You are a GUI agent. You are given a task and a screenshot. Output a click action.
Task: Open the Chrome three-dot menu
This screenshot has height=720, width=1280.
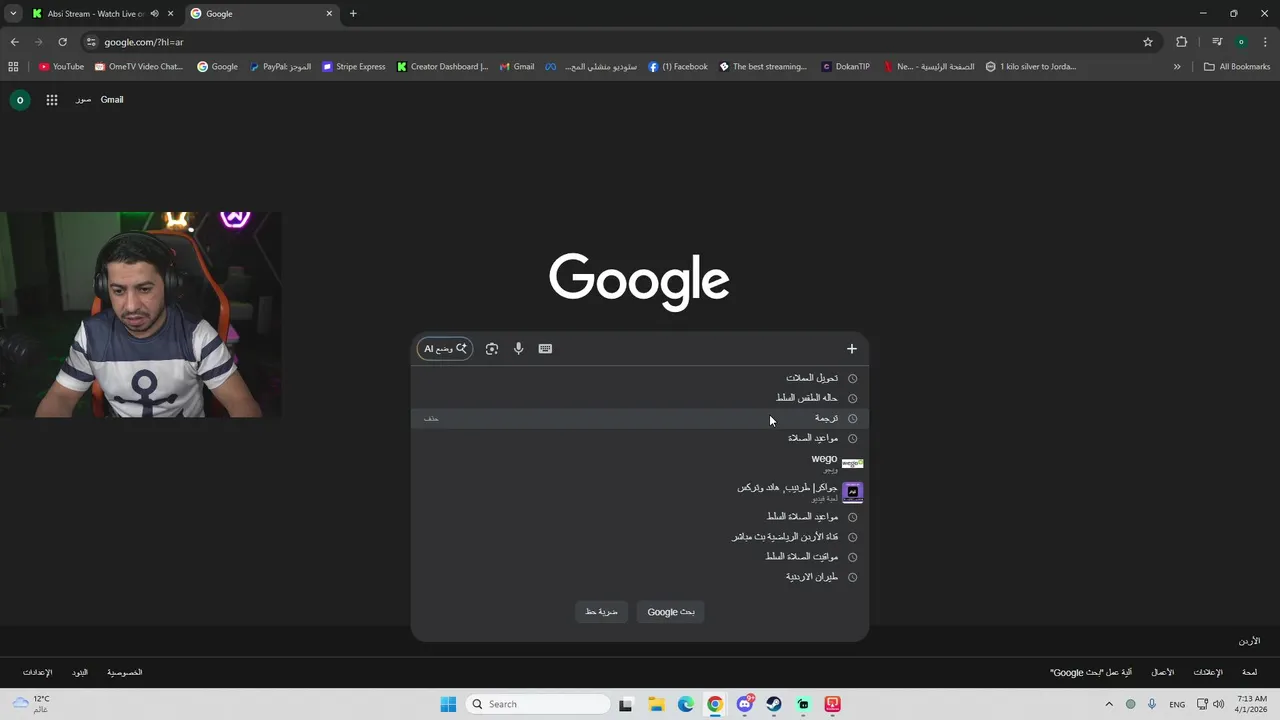point(1264,42)
